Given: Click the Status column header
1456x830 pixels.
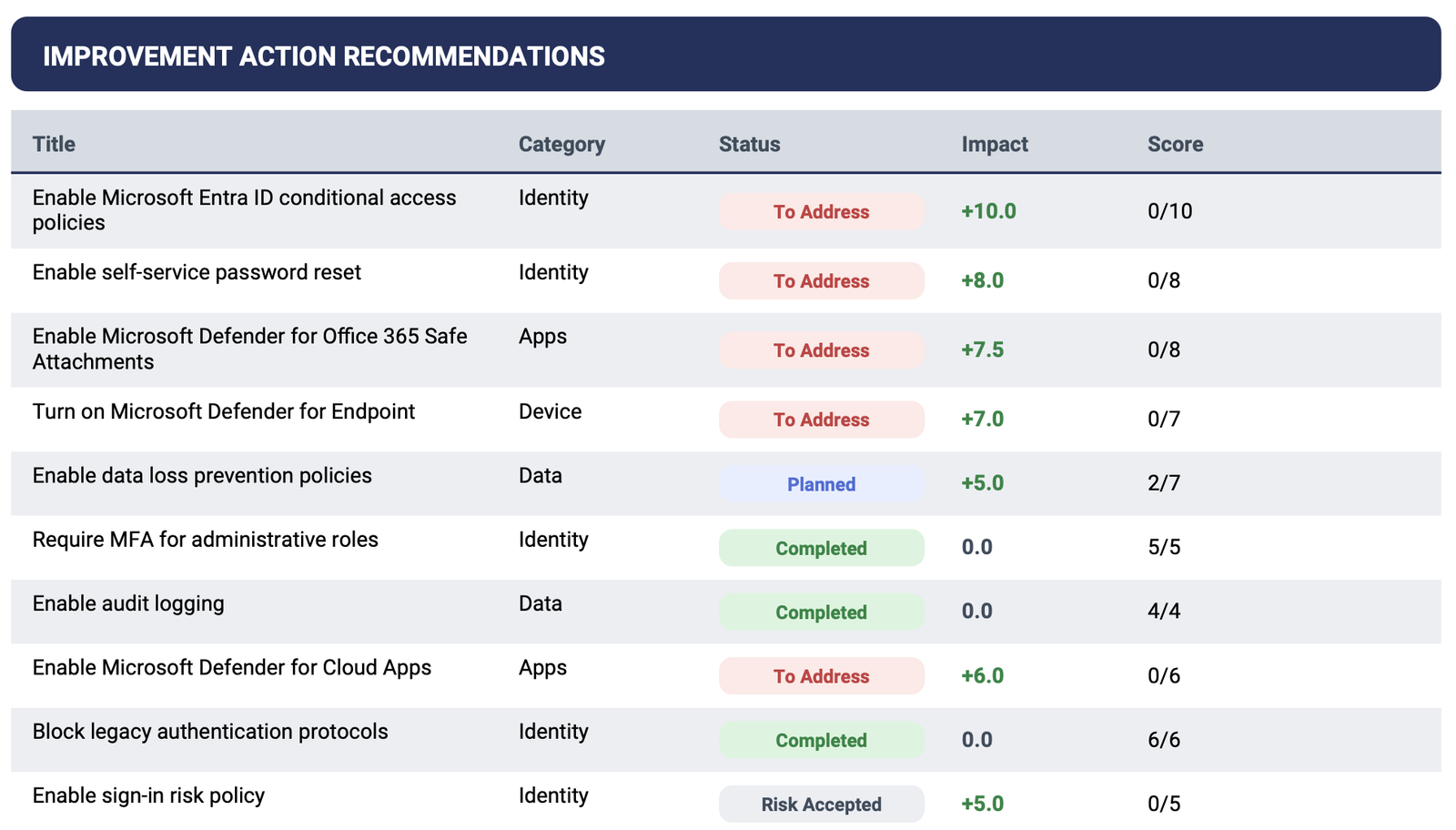Looking at the screenshot, I should (x=749, y=144).
